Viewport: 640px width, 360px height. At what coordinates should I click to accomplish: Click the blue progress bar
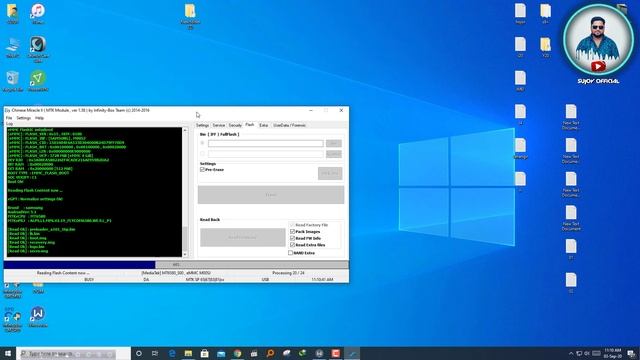79,265
